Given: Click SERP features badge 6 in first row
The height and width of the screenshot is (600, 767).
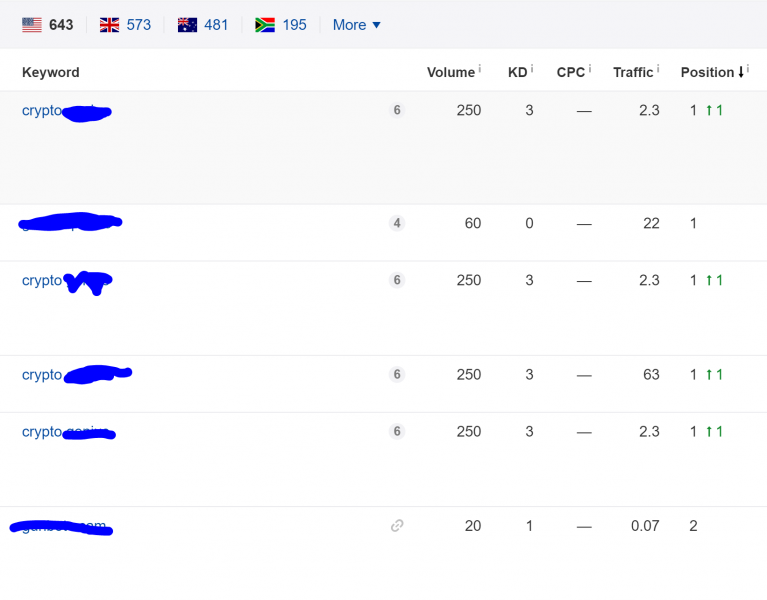Looking at the screenshot, I should (397, 110).
